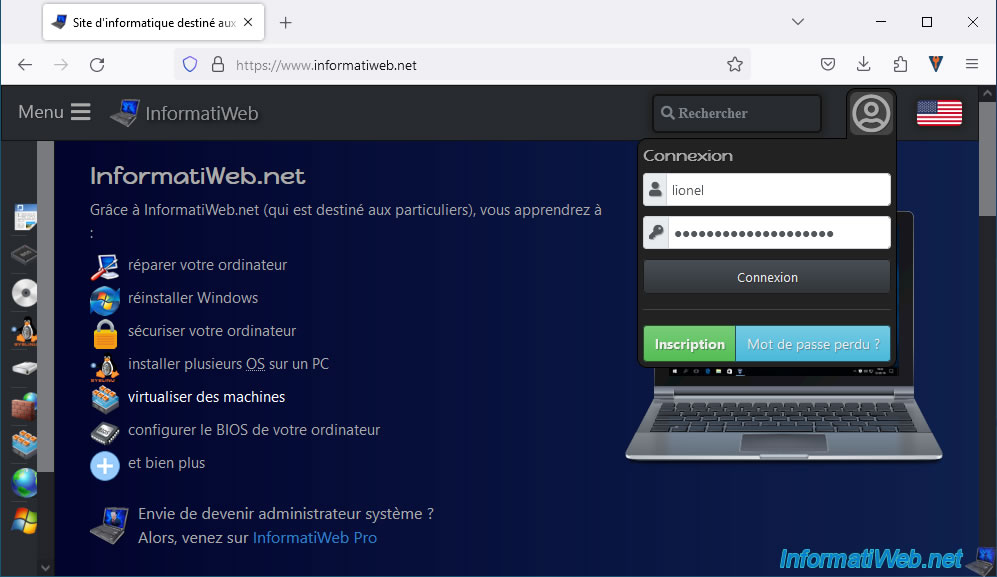The height and width of the screenshot is (577, 997).
Task: Save page to Pocket
Action: click(827, 64)
